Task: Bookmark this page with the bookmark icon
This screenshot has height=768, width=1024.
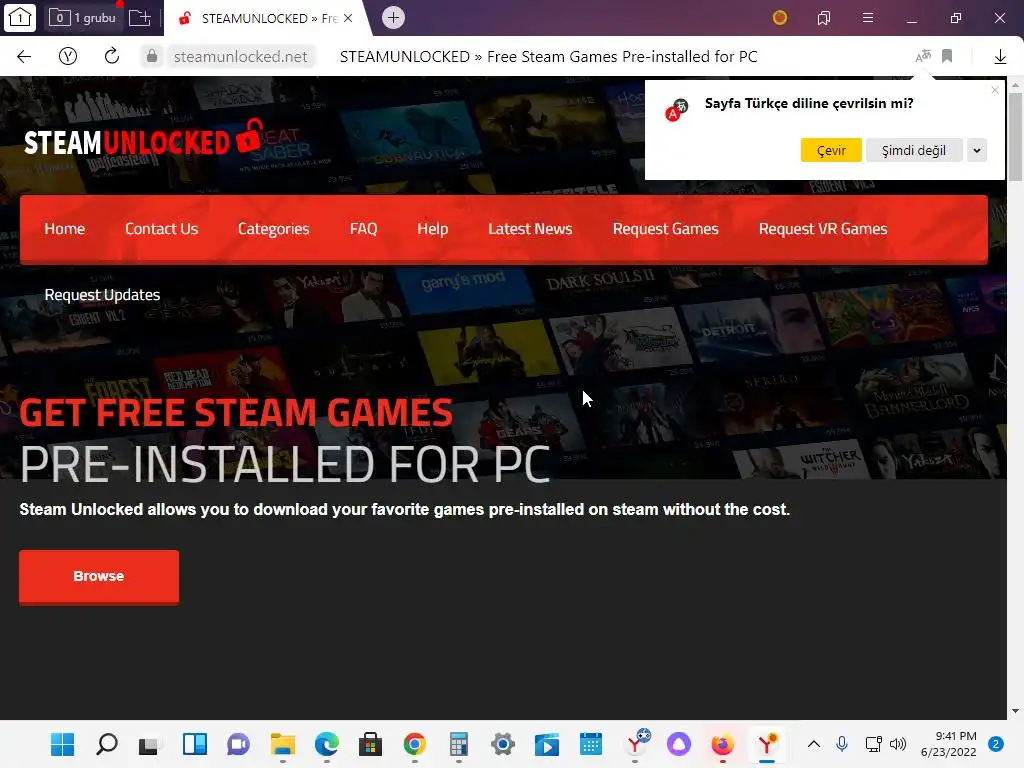Action: [947, 56]
